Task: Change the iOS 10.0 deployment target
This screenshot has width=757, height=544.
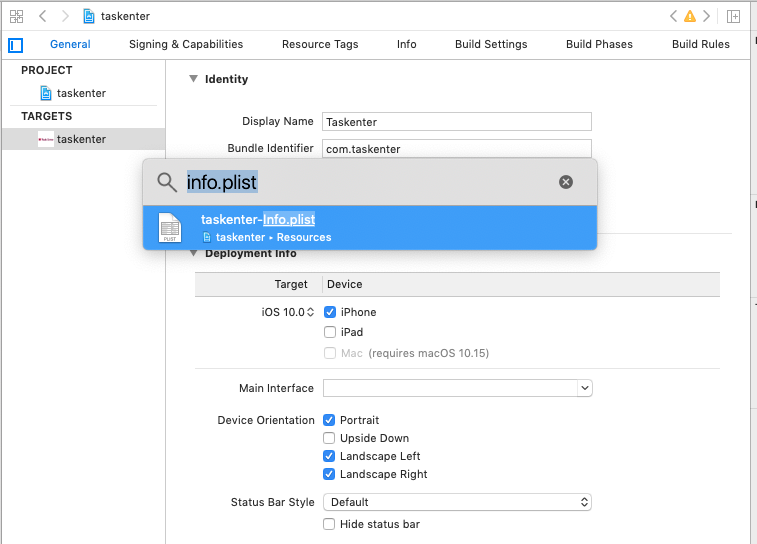Action: [x=288, y=312]
